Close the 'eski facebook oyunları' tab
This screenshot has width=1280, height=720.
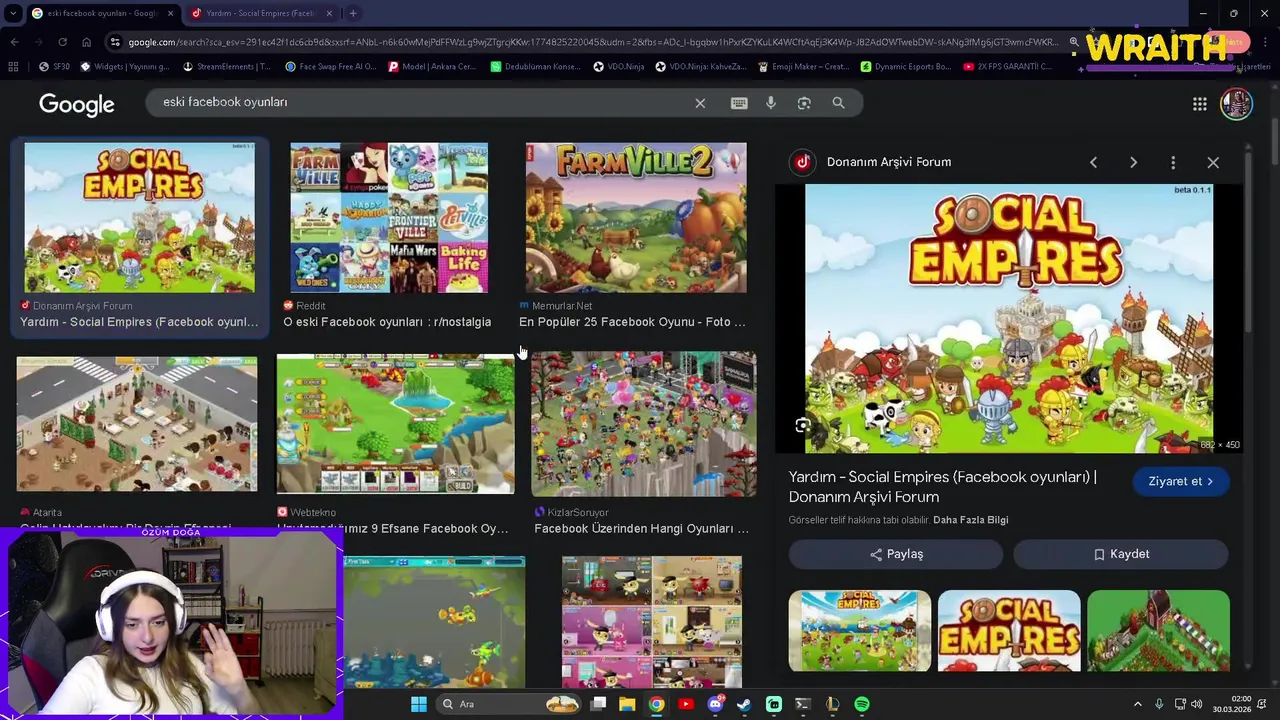170,13
